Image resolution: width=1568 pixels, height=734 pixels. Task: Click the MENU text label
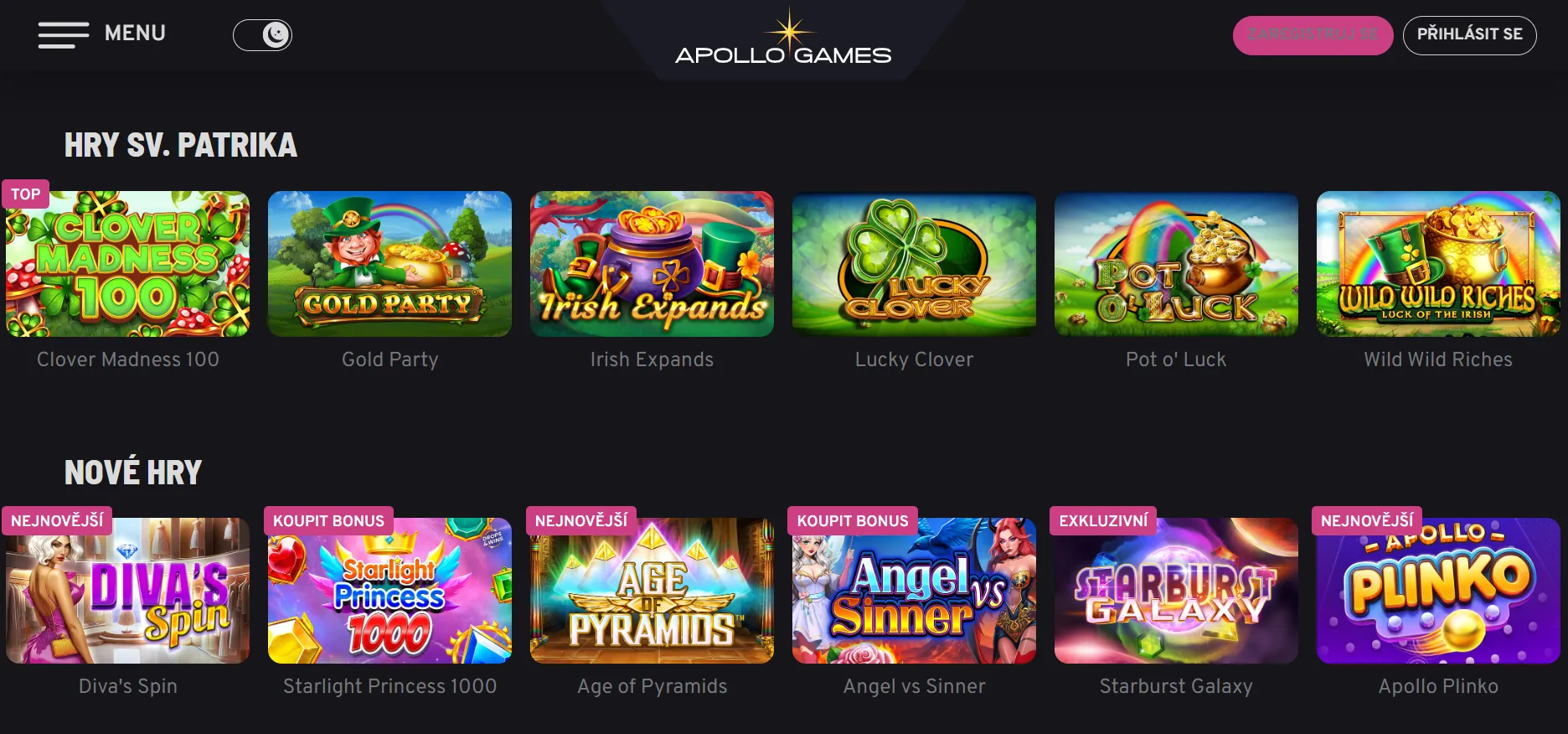135,34
